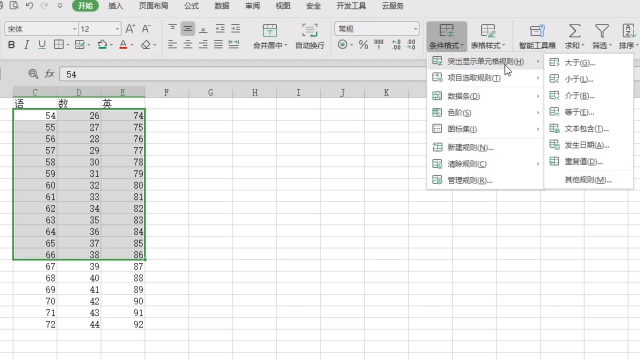
Task: Open 条件格式 conditional formatting menu
Action: click(446, 36)
